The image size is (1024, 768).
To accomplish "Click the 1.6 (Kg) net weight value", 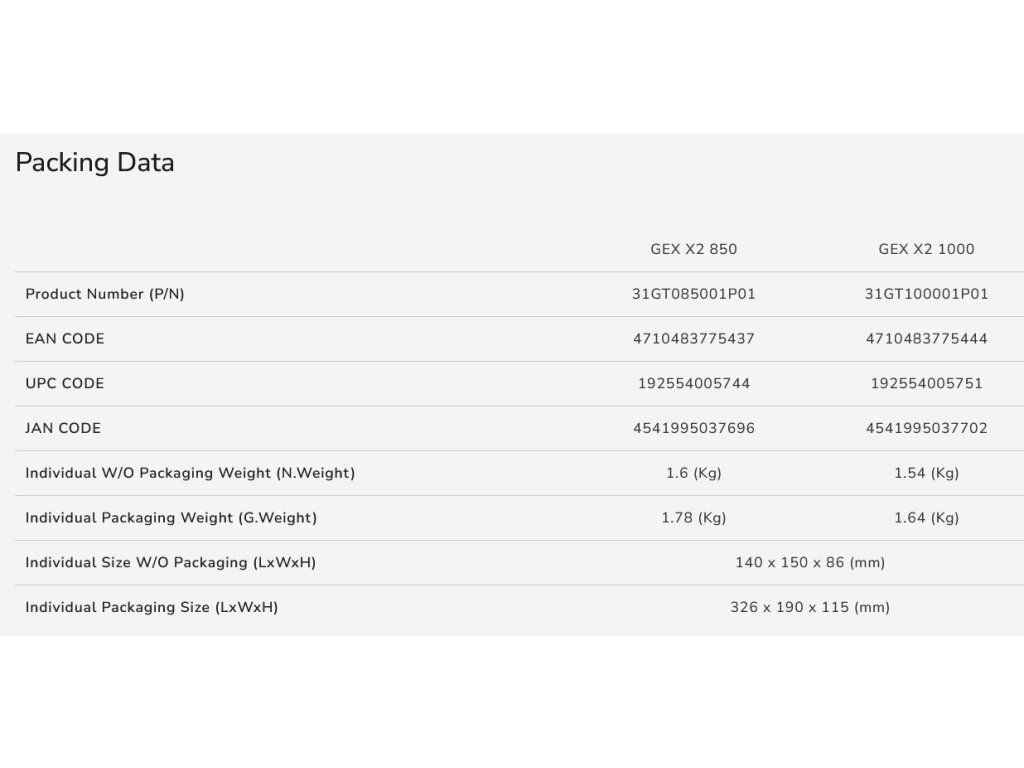I will [x=694, y=473].
